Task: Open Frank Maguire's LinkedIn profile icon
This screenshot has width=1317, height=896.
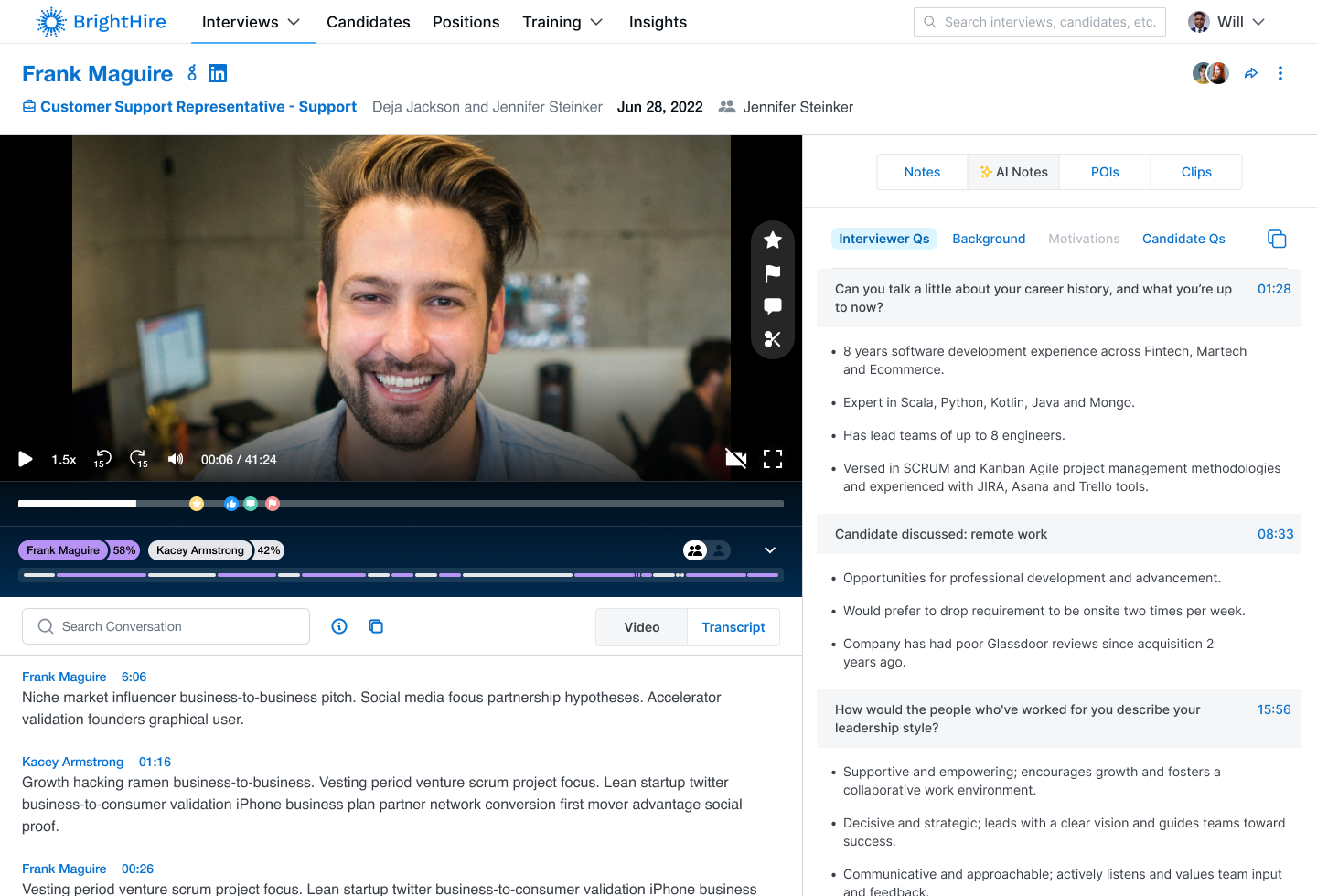Action: point(218,72)
